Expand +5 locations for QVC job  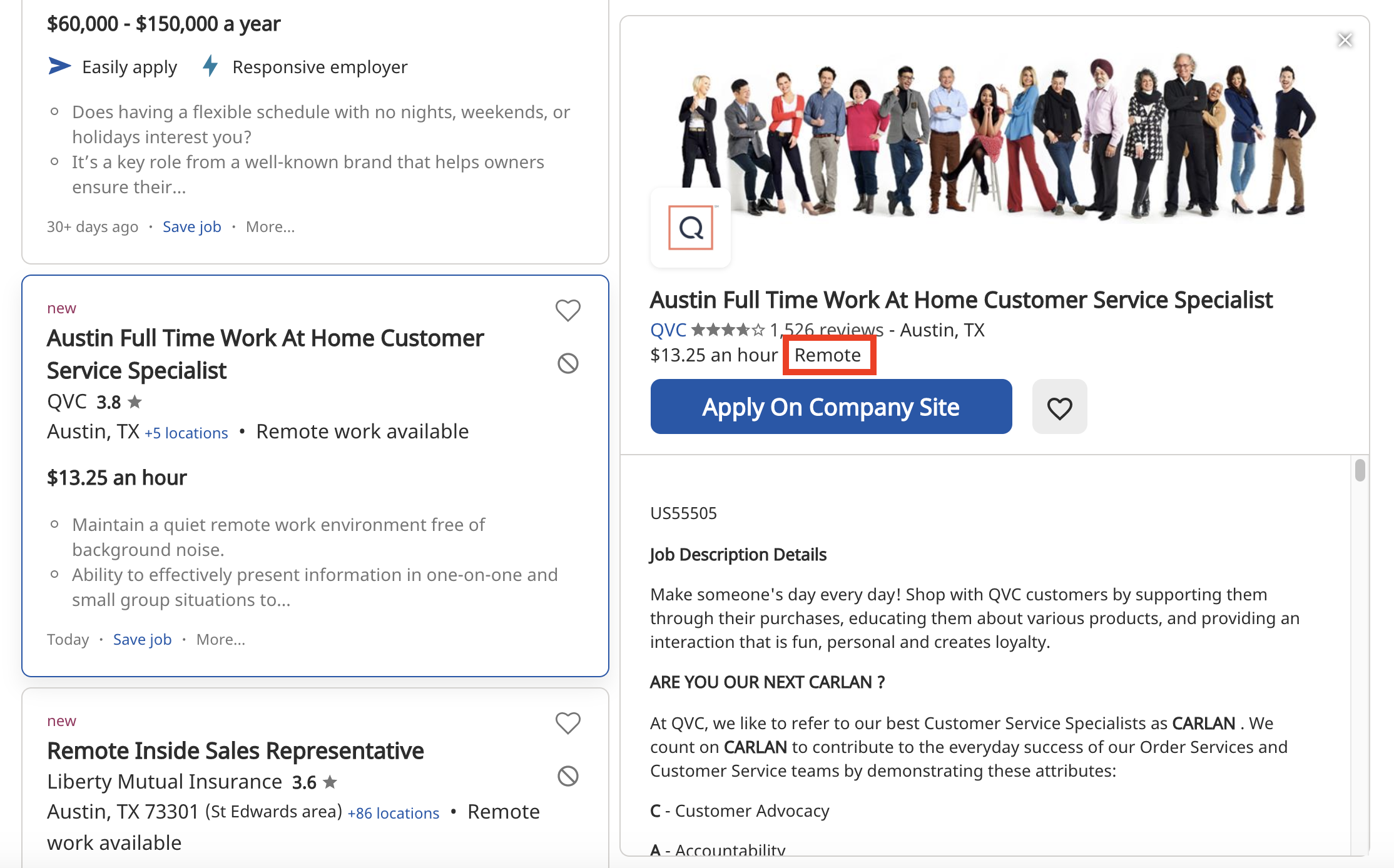coord(186,433)
